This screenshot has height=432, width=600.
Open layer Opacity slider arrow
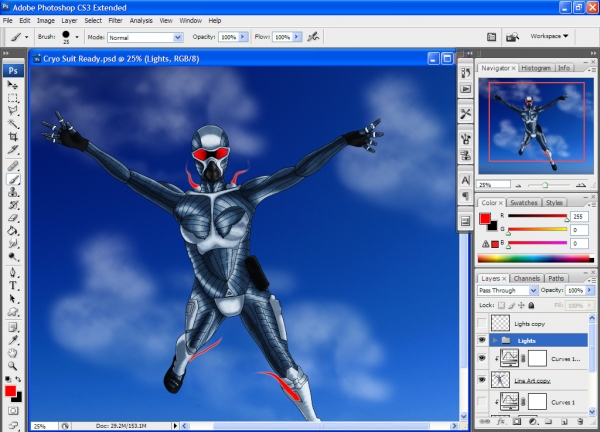coord(590,290)
